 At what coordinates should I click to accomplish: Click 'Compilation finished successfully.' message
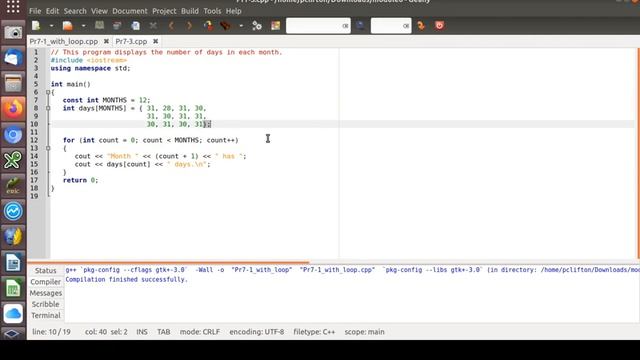point(127,280)
